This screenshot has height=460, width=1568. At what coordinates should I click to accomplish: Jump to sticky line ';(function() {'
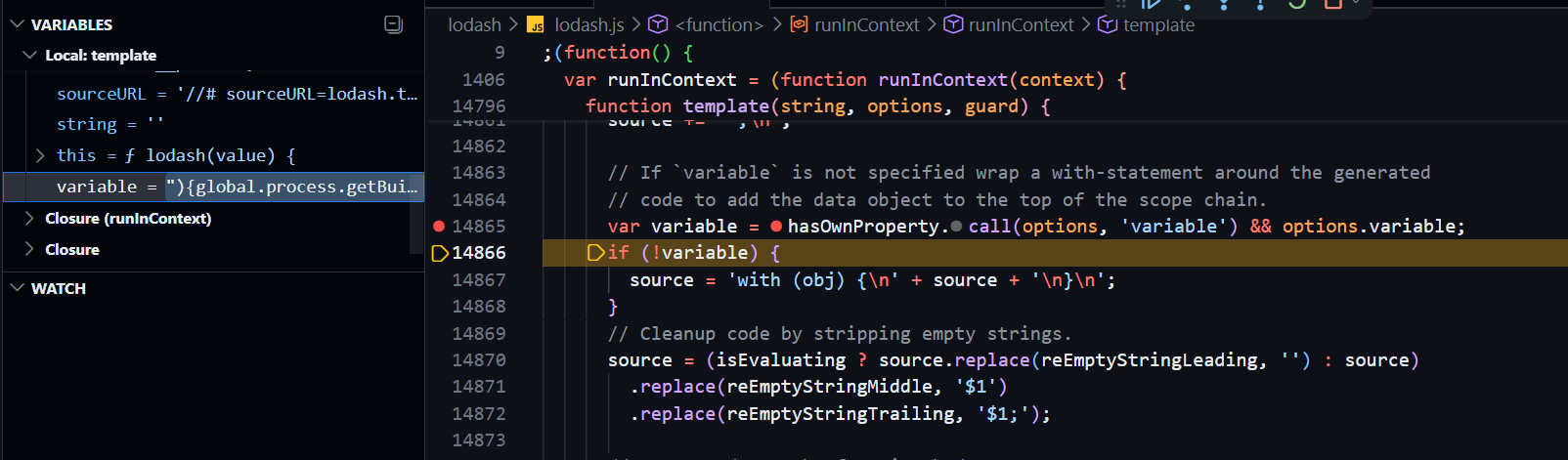[618, 53]
